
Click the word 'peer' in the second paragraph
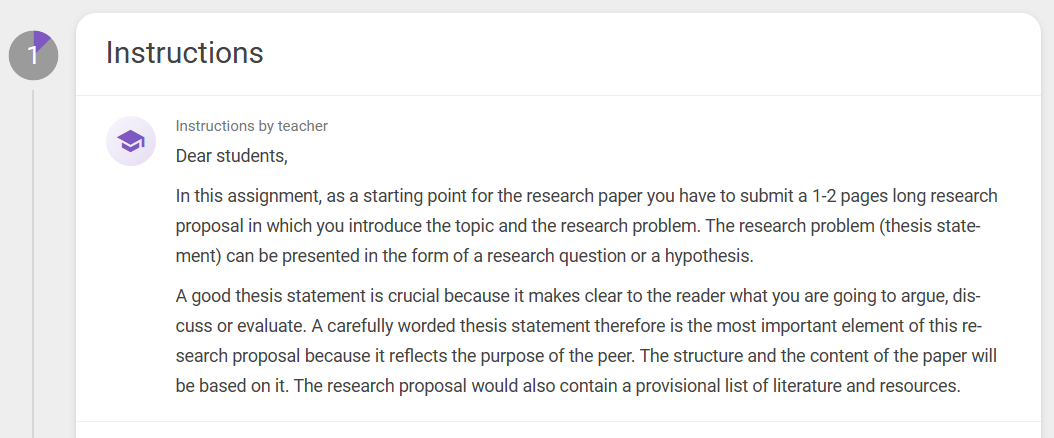616,356
